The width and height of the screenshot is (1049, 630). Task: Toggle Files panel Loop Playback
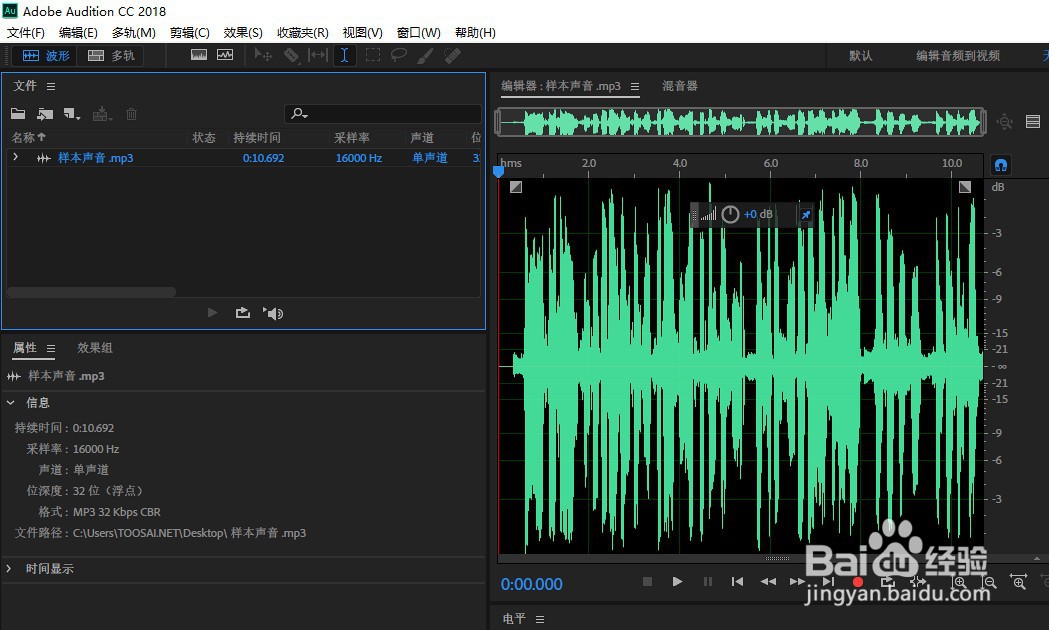(x=243, y=312)
